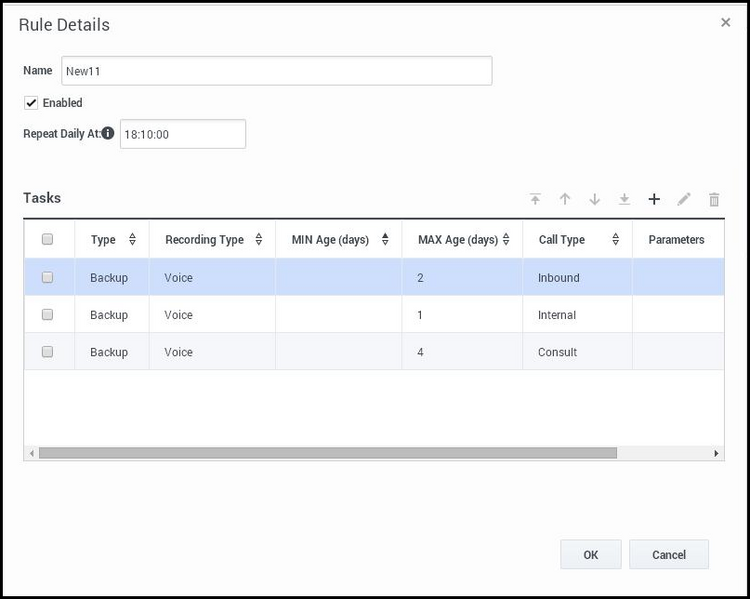The image size is (750, 599).
Task: Click the move task to bottom icon
Action: pyautogui.click(x=624, y=199)
